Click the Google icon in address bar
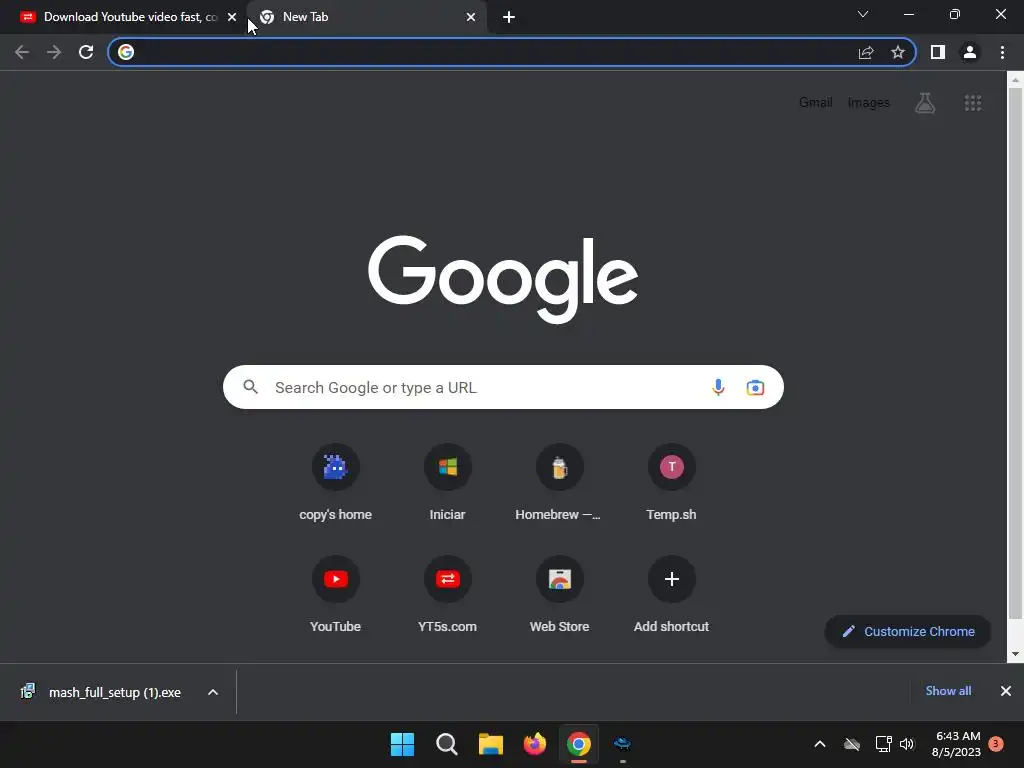 click(126, 52)
